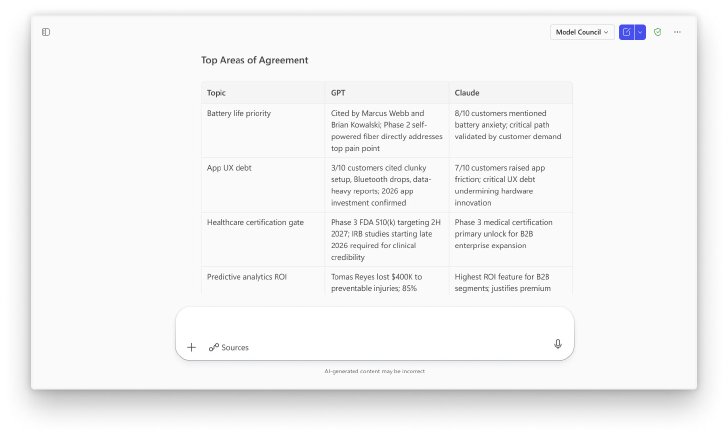Start a new chat with compose icon

click(626, 32)
